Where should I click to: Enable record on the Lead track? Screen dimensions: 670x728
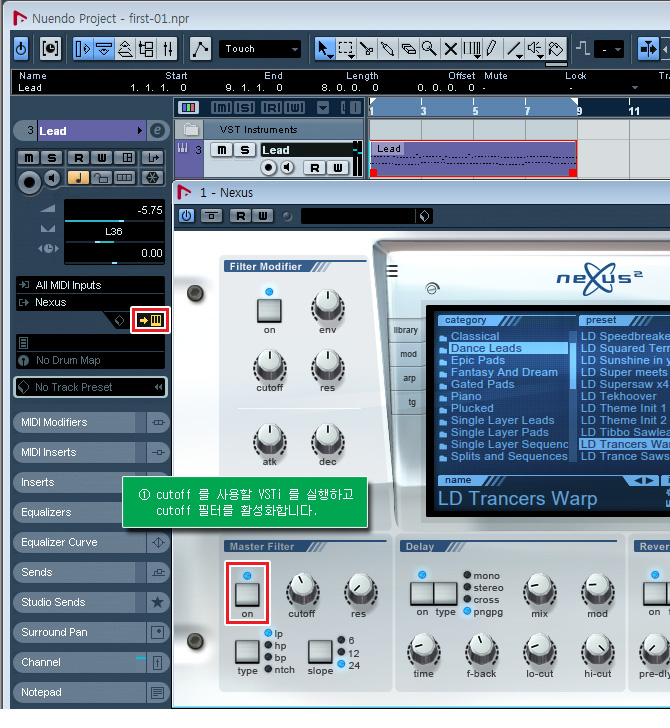[x=268, y=167]
